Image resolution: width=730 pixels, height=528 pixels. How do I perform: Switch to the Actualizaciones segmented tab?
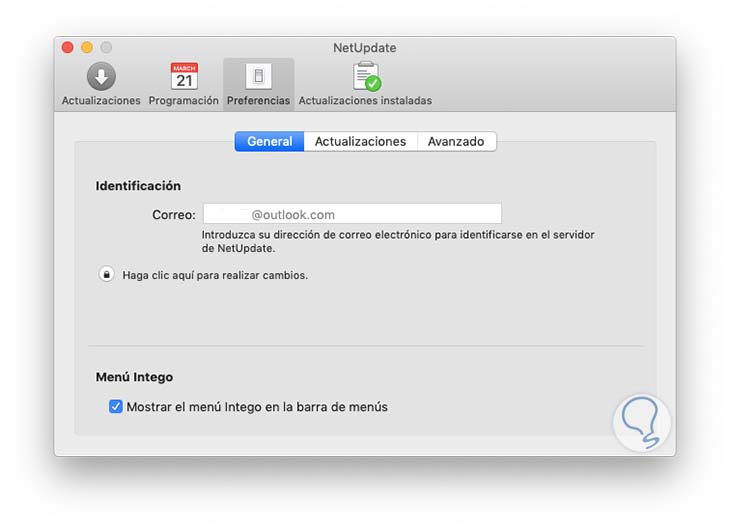(x=360, y=142)
